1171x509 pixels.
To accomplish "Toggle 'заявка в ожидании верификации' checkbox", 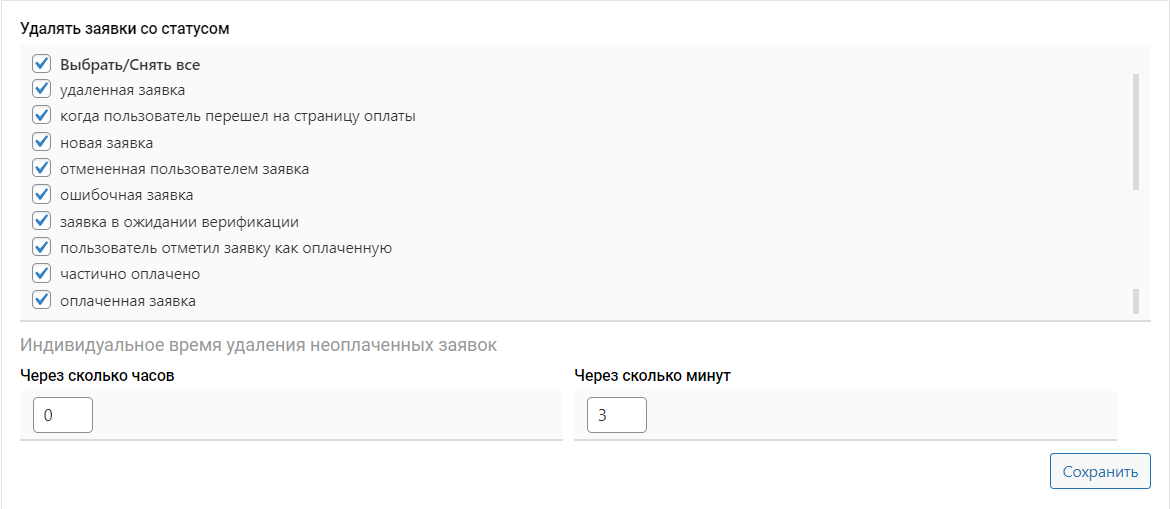I will coord(42,221).
